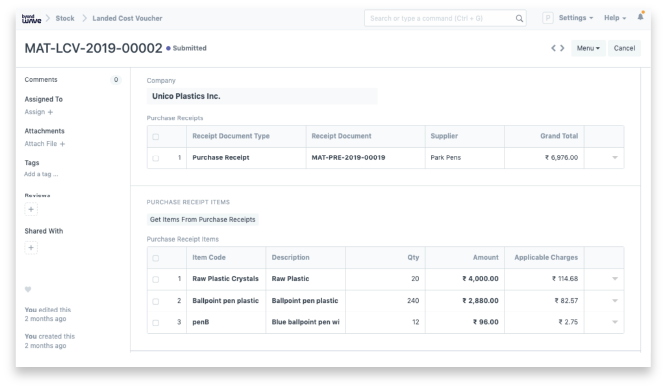Viewport: 666px width, 389px height.
Task: Select the penB row checkbox
Action: click(155, 323)
